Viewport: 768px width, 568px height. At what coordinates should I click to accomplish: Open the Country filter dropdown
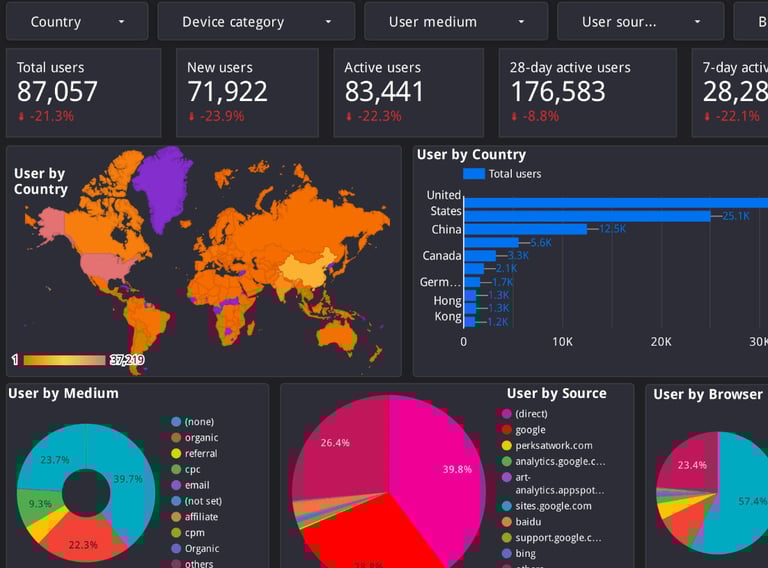[77, 22]
